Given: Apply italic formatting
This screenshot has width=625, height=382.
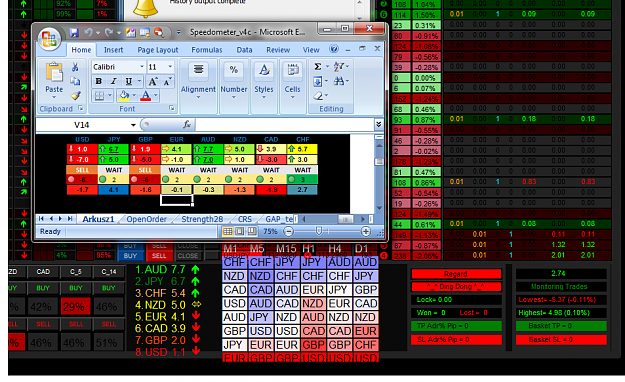Looking at the screenshot, I should point(114,81).
